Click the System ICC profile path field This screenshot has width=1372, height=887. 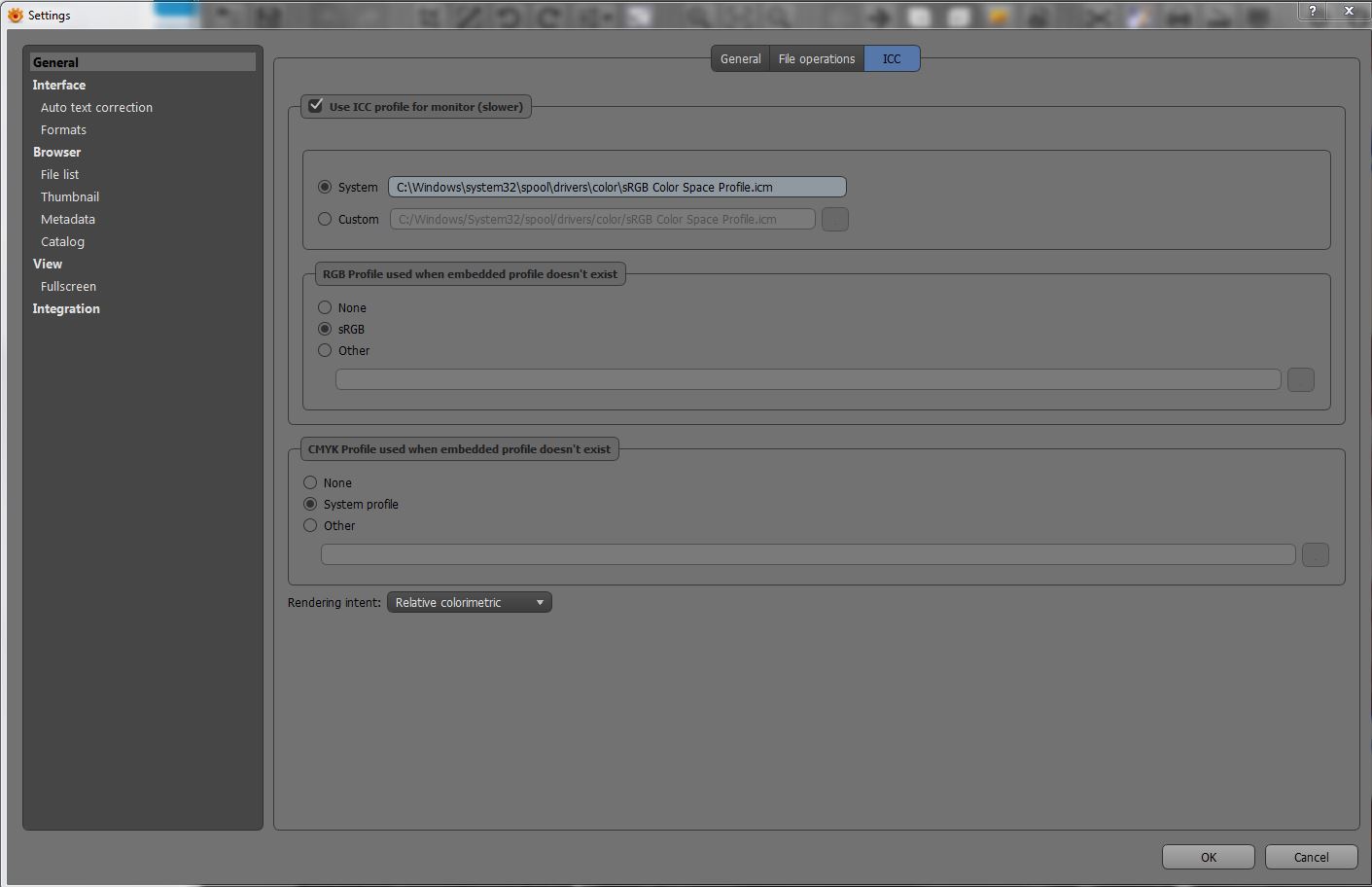tap(616, 188)
